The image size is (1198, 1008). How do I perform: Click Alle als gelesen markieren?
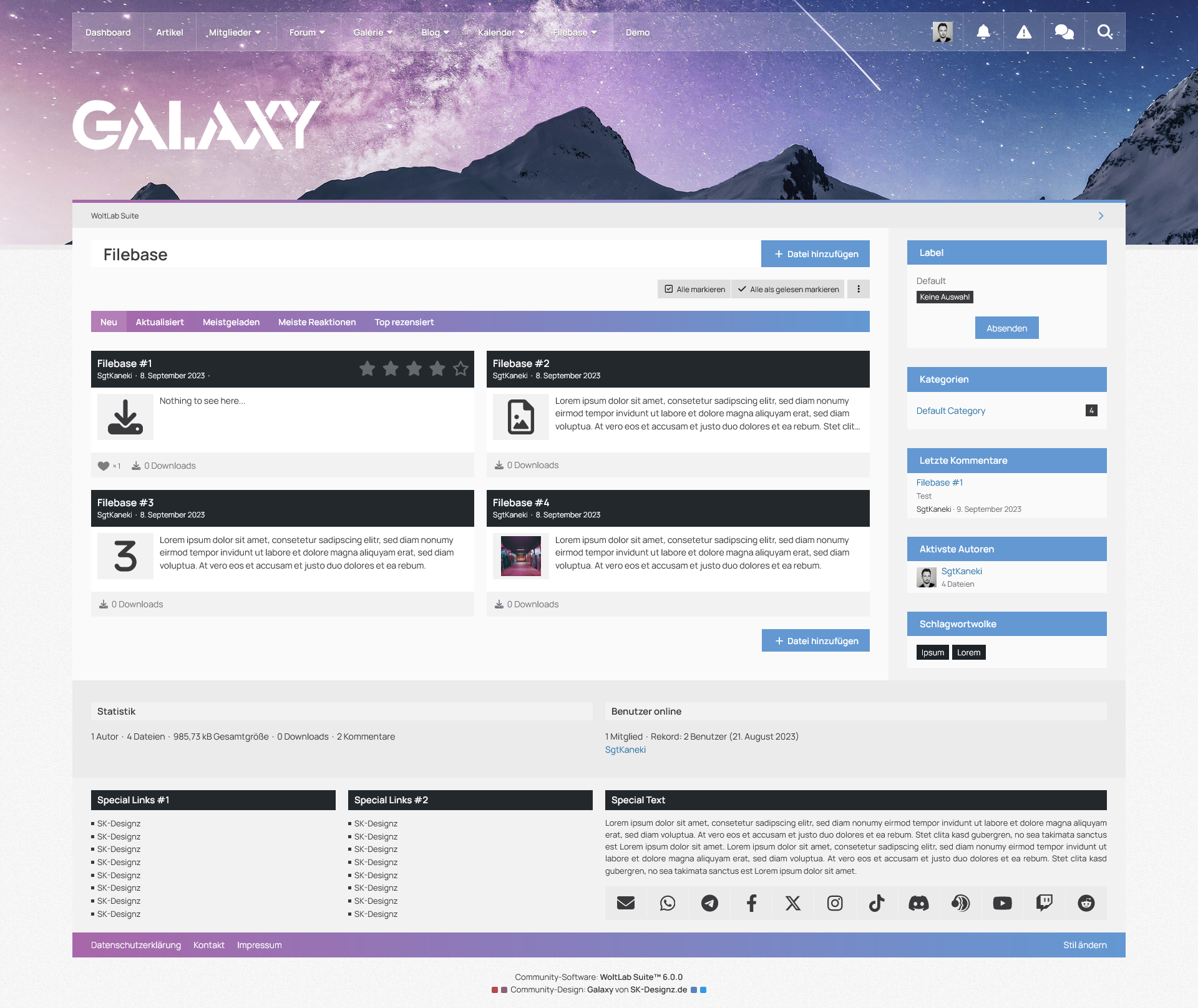pos(788,289)
